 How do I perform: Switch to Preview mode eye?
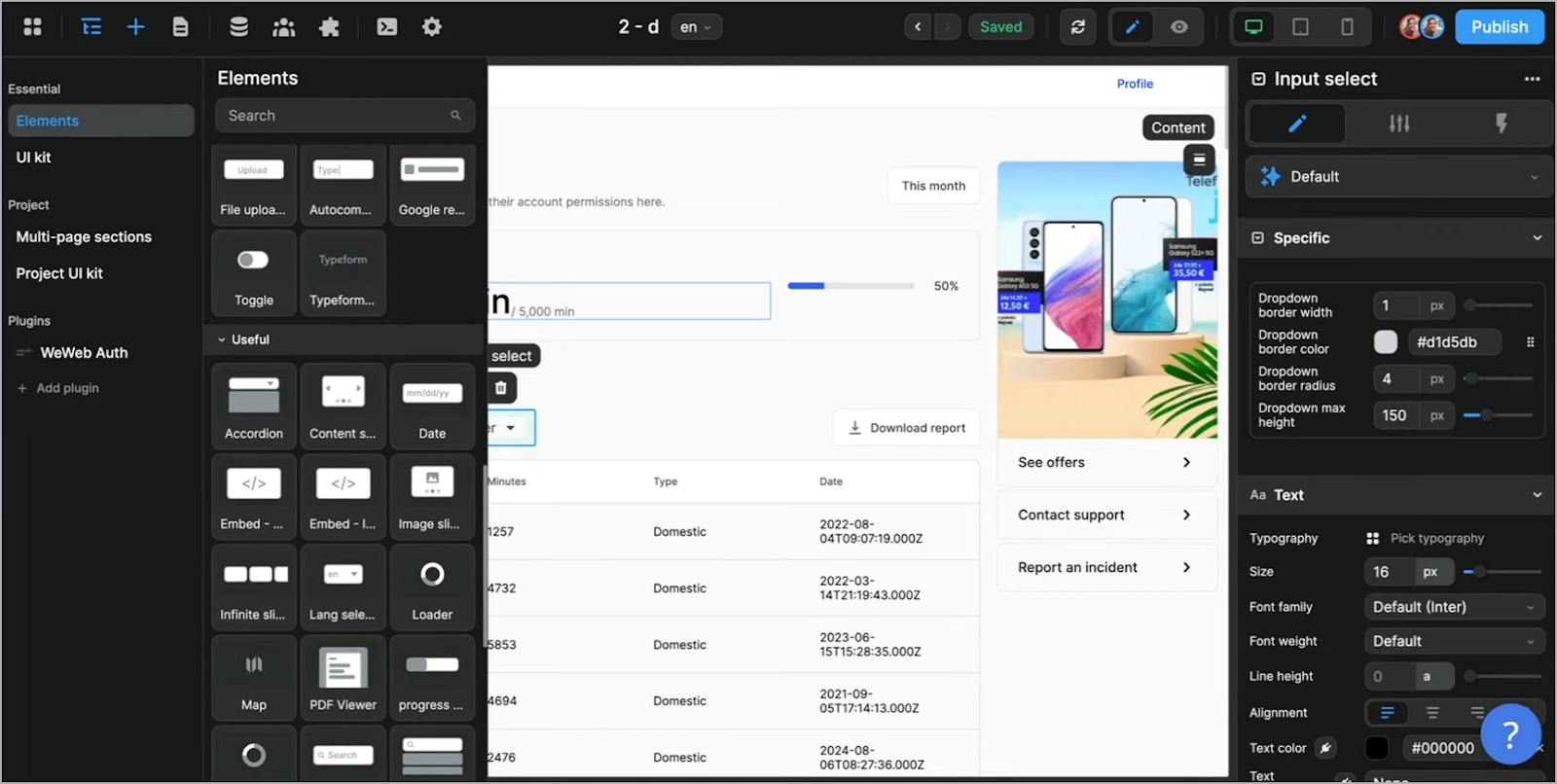1179,27
